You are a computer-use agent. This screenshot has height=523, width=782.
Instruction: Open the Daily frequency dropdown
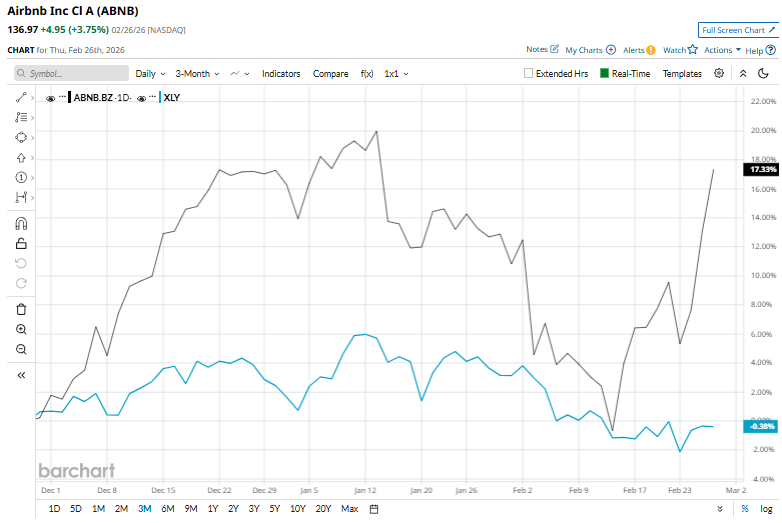pos(150,74)
